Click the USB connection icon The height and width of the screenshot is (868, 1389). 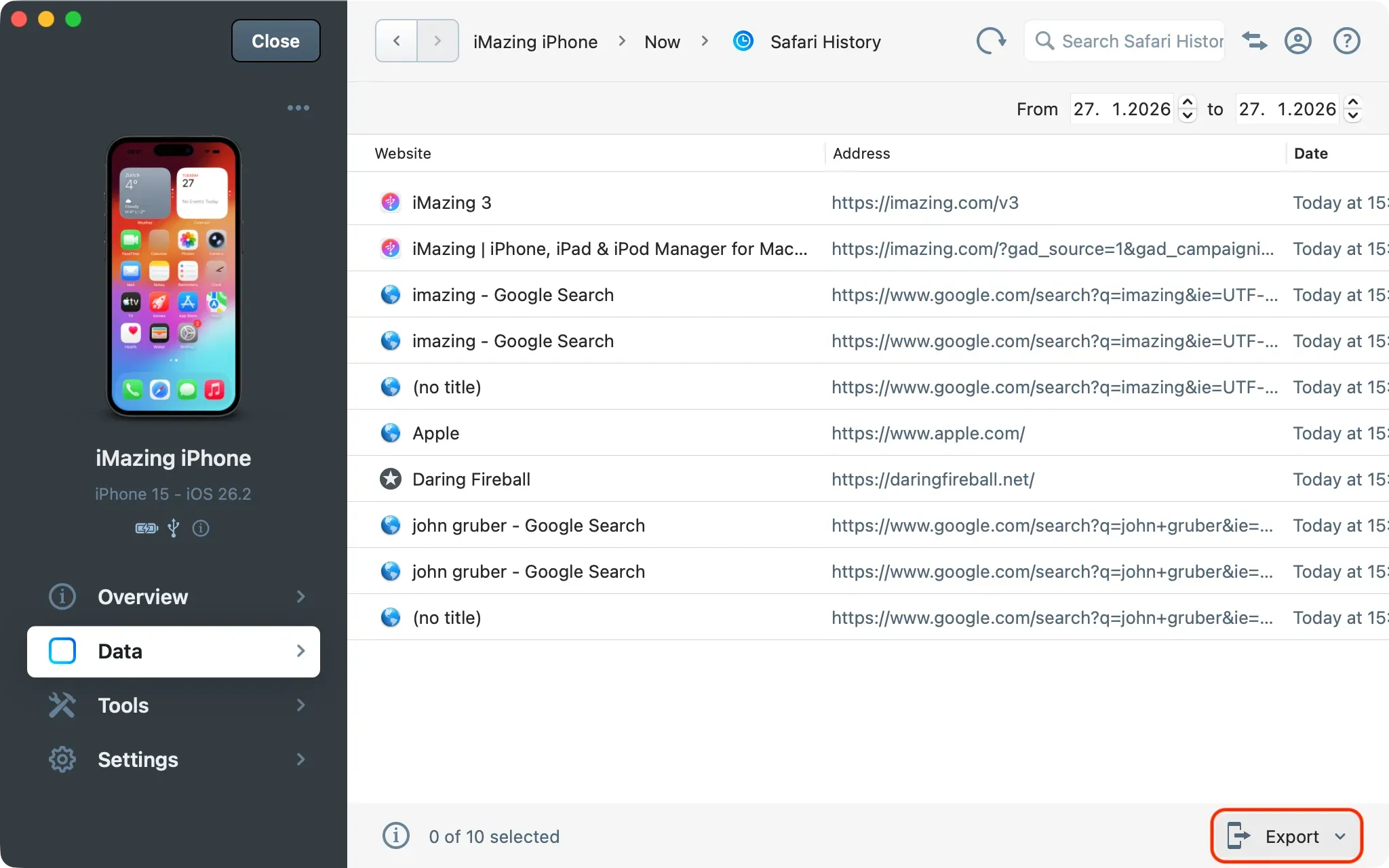(174, 528)
